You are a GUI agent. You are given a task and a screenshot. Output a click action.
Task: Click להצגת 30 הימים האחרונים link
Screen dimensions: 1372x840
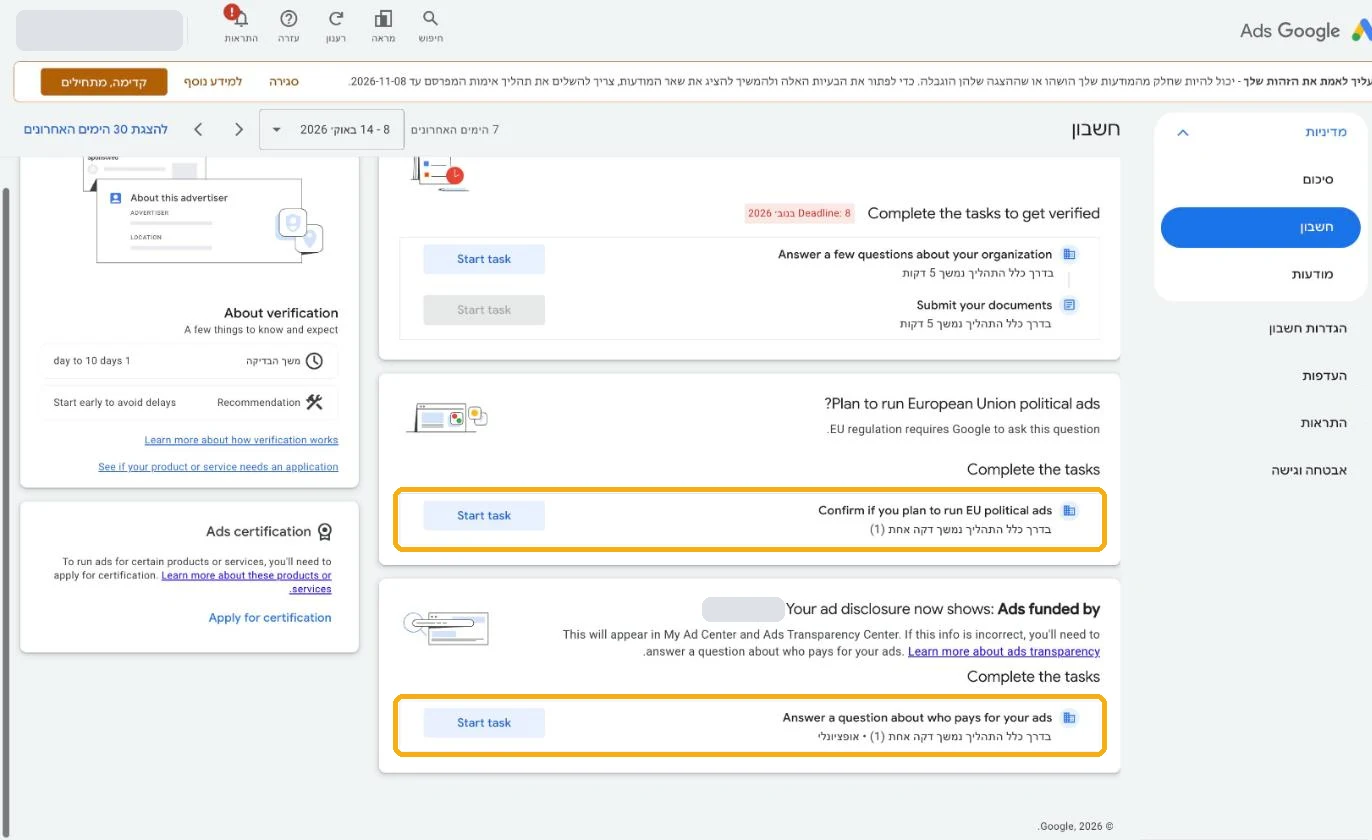96,129
